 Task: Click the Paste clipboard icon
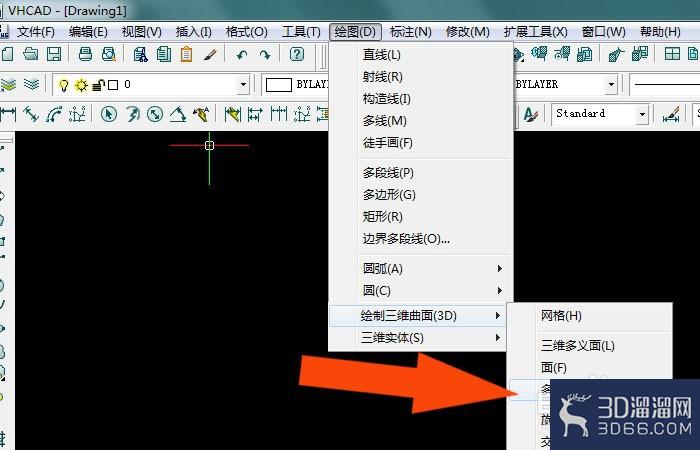(x=187, y=54)
